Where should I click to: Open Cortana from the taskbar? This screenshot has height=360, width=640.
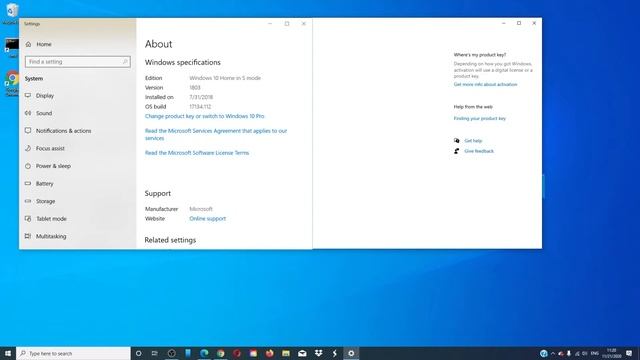point(139,353)
